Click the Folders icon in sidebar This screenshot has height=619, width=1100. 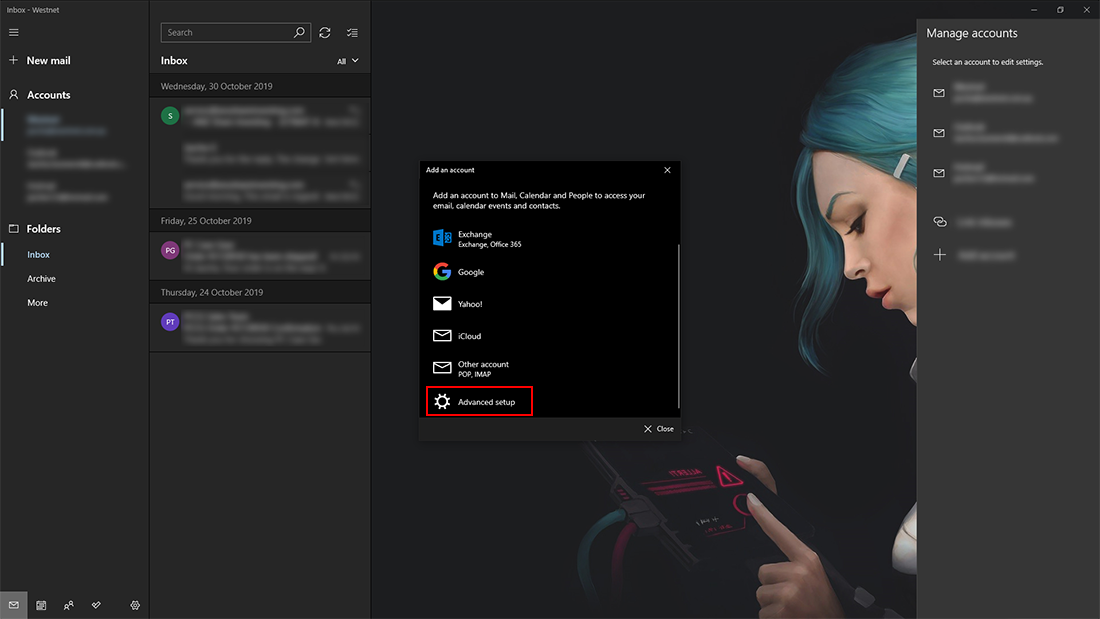pos(13,229)
